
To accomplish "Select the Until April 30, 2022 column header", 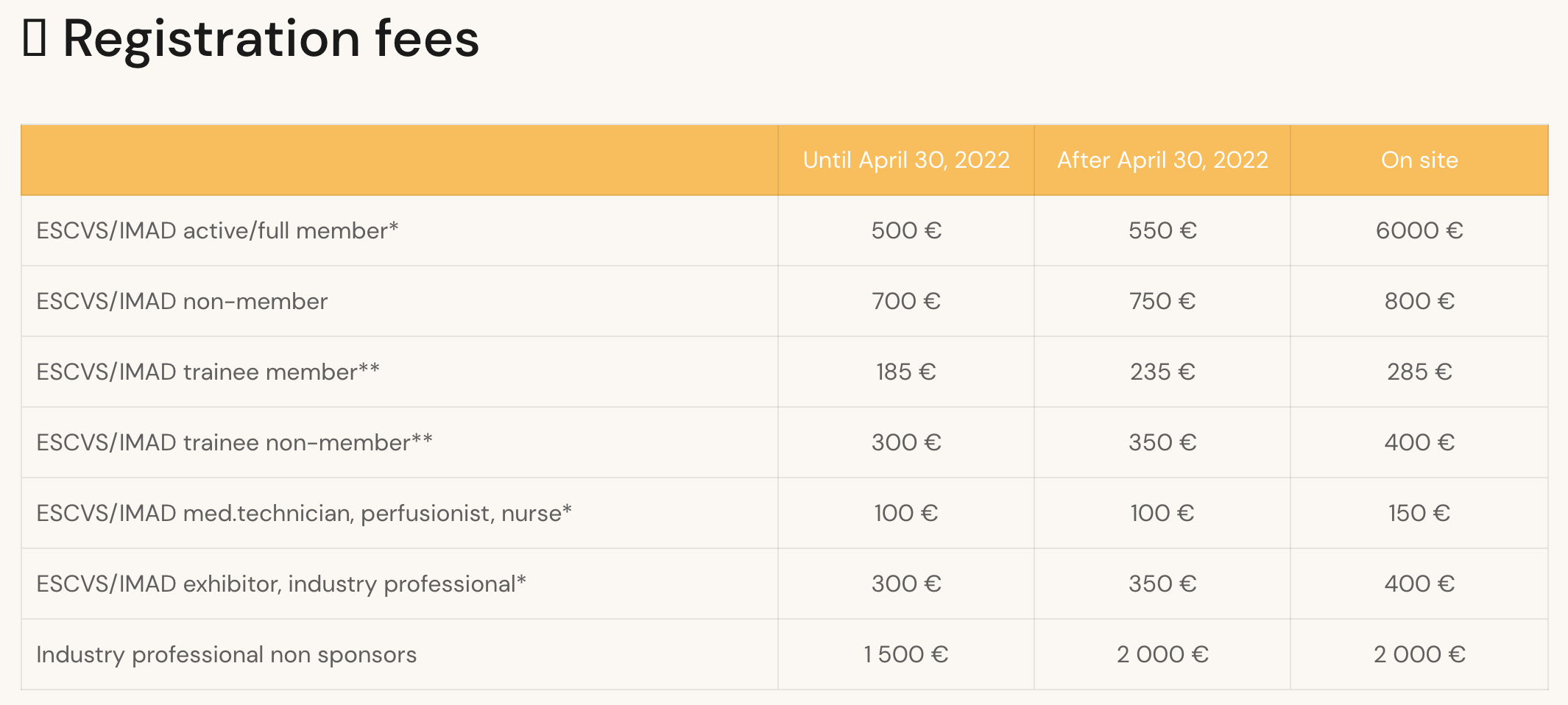I will 905,160.
